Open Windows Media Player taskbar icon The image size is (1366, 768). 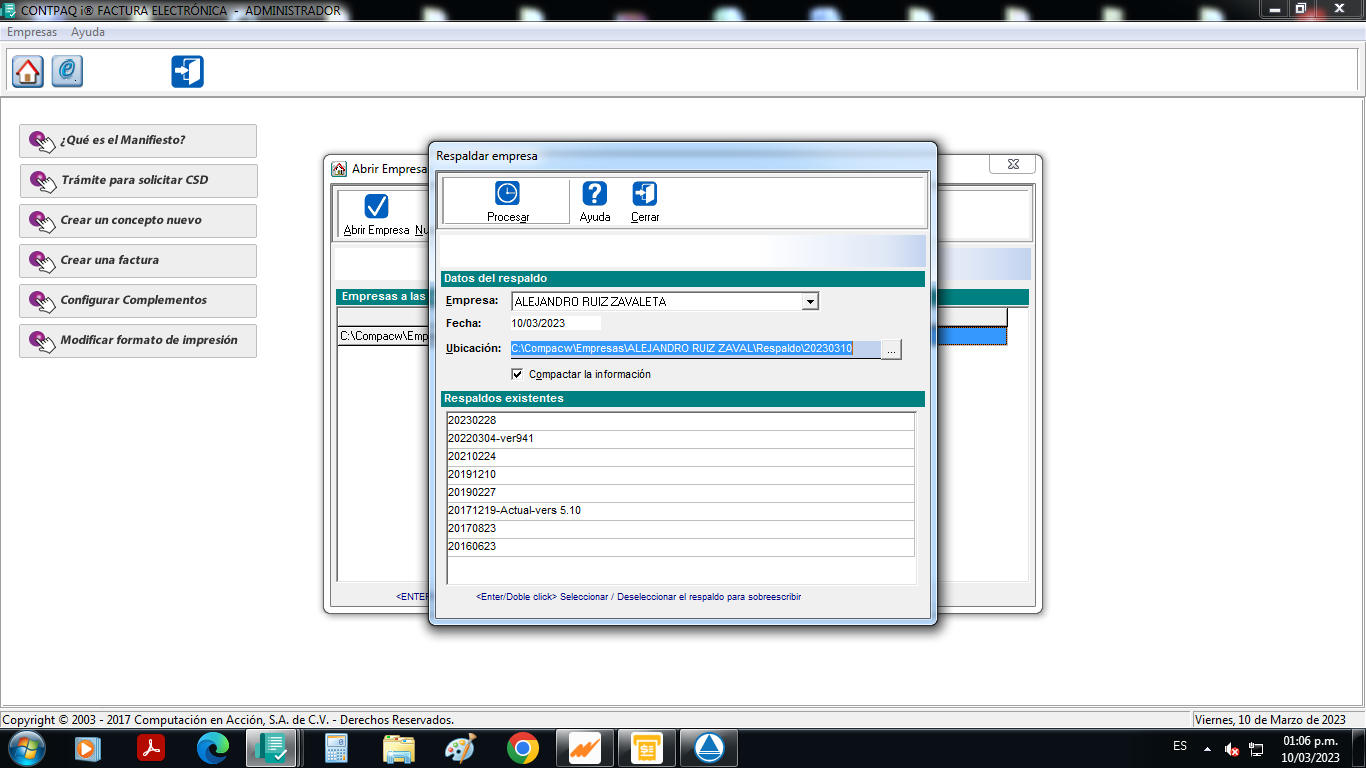(x=88, y=748)
